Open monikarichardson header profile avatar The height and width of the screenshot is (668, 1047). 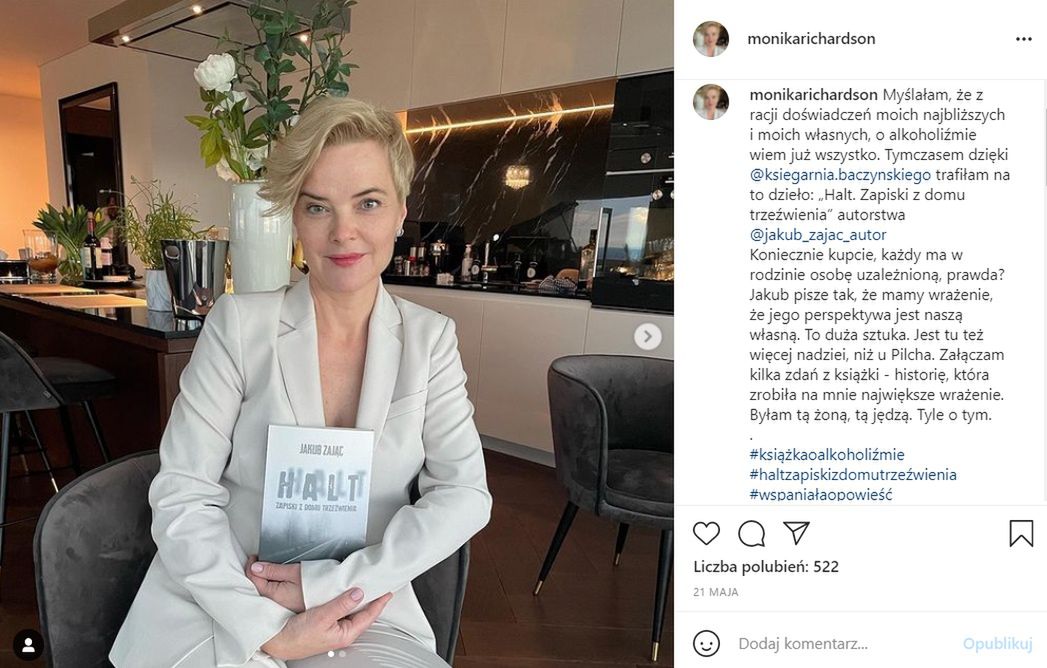coord(710,38)
